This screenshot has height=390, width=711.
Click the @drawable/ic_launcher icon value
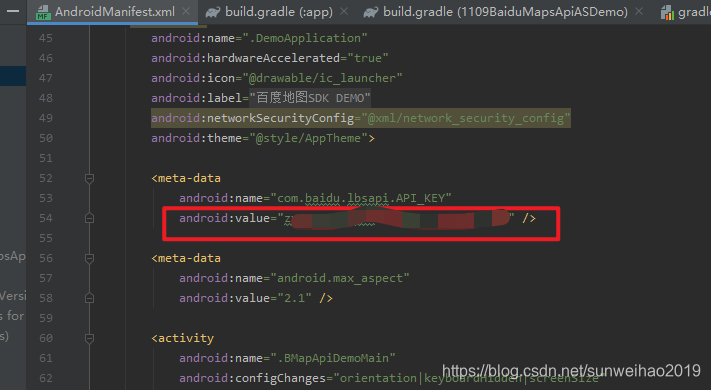pos(322,78)
